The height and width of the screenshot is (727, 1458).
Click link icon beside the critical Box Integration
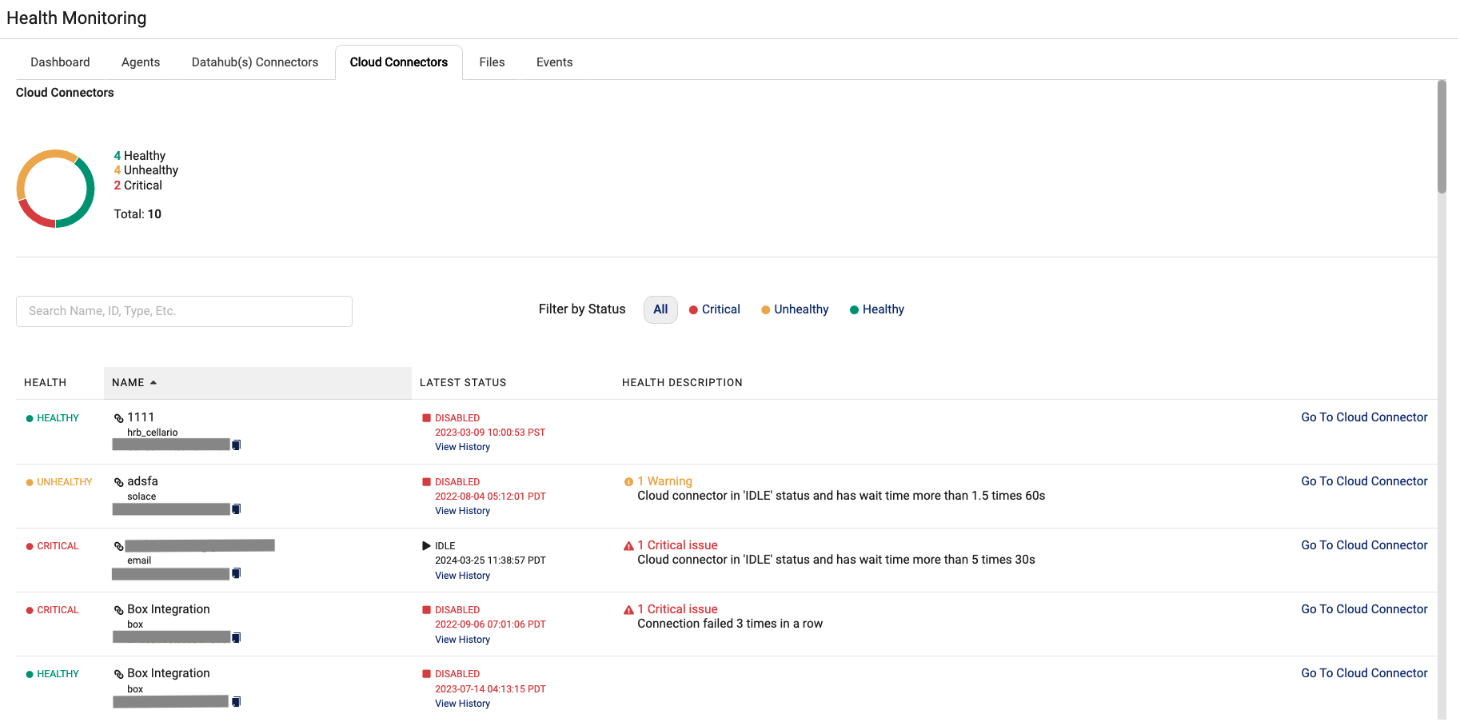click(119, 610)
